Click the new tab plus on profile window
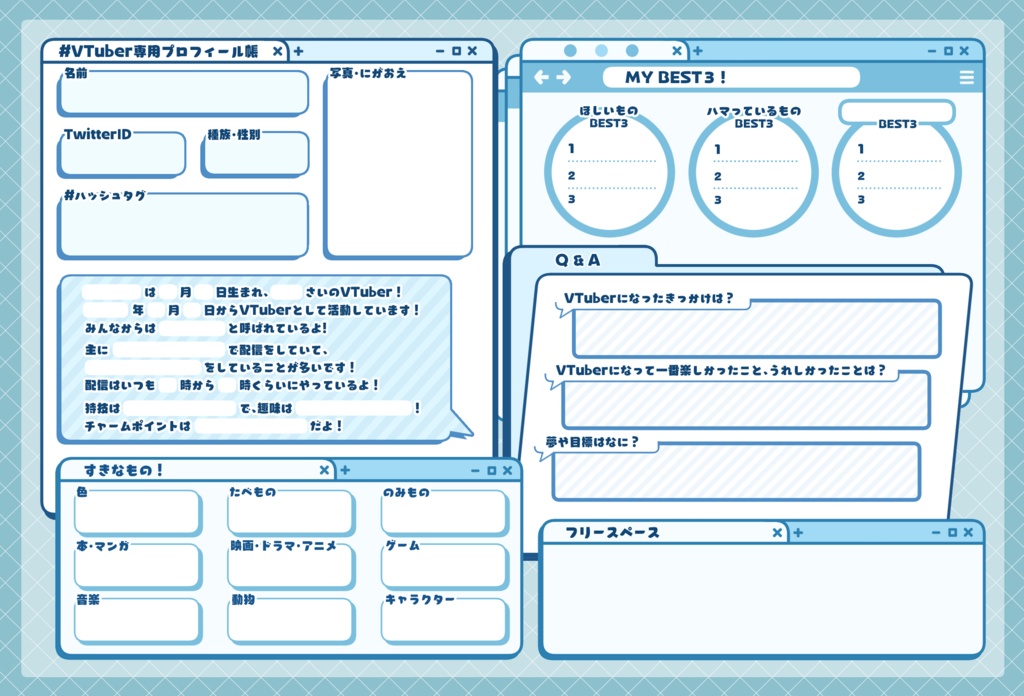 [297, 50]
